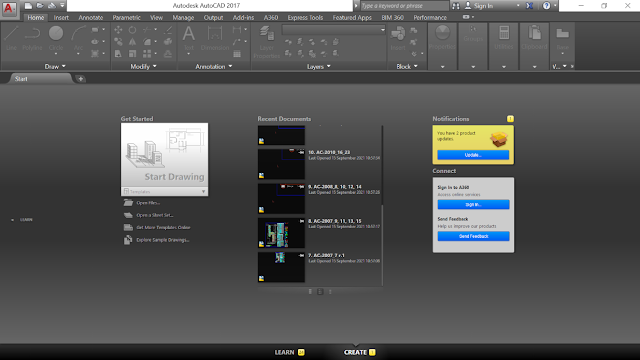The image size is (640, 360).
Task: Select the Rotate tool in Modify panel
Action: [132, 30]
